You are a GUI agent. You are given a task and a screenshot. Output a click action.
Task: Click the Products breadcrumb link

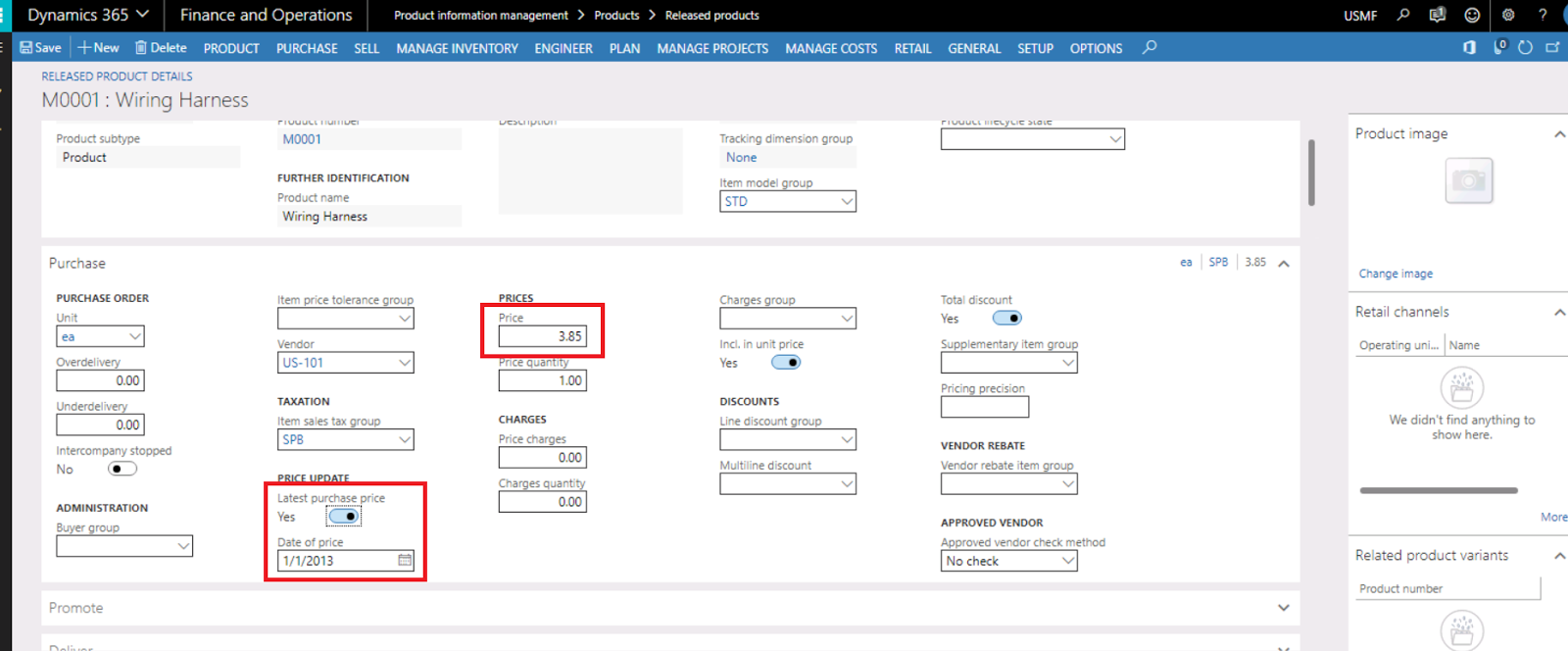click(x=616, y=15)
